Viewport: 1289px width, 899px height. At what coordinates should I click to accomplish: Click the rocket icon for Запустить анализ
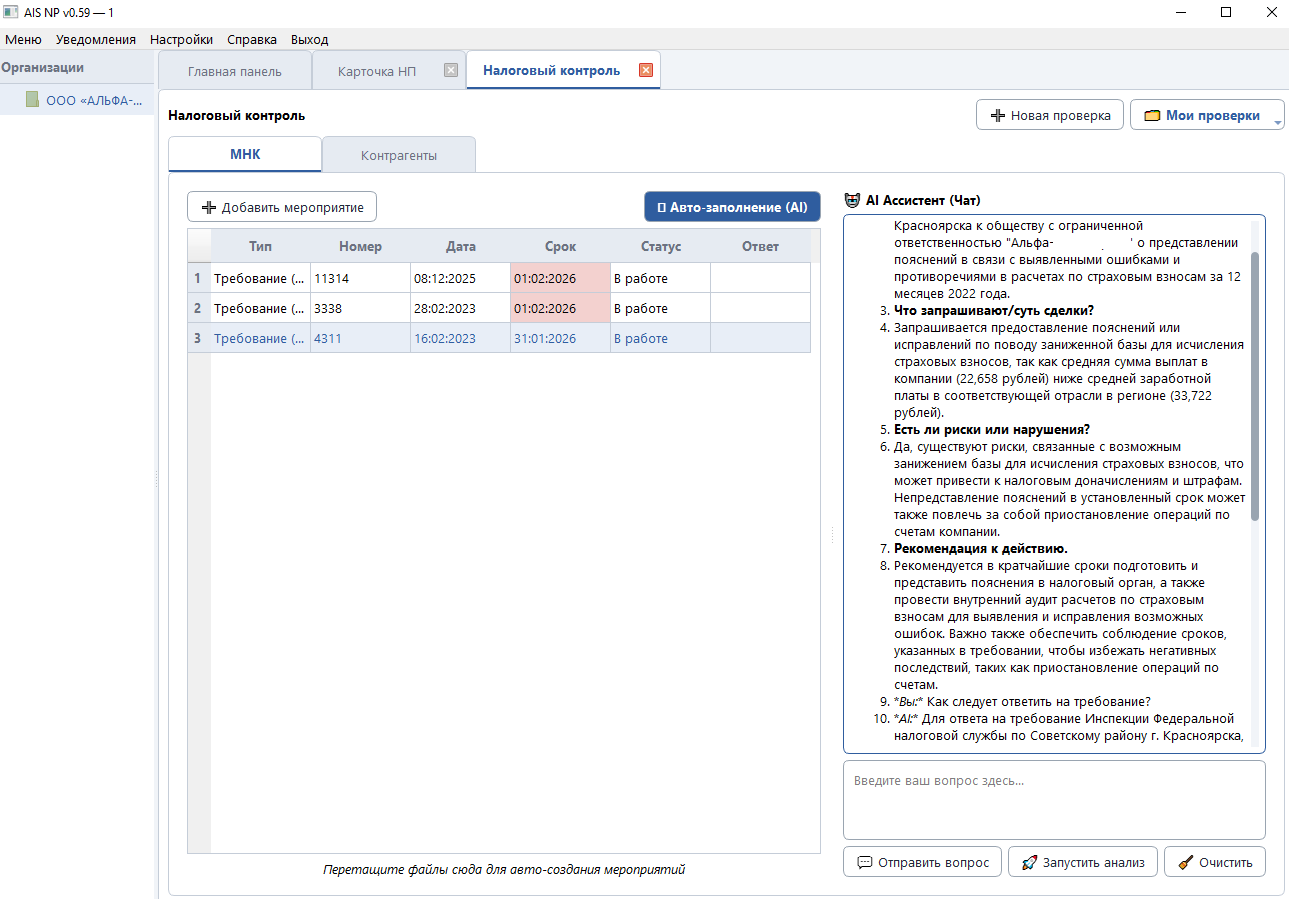[1027, 863]
